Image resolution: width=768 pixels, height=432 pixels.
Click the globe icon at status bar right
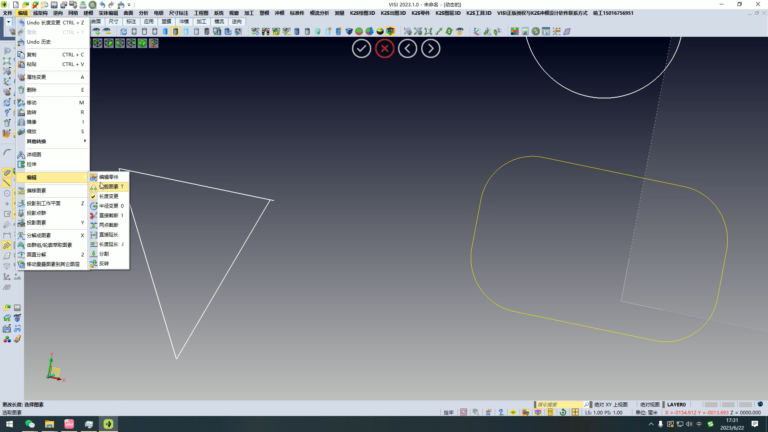760,405
